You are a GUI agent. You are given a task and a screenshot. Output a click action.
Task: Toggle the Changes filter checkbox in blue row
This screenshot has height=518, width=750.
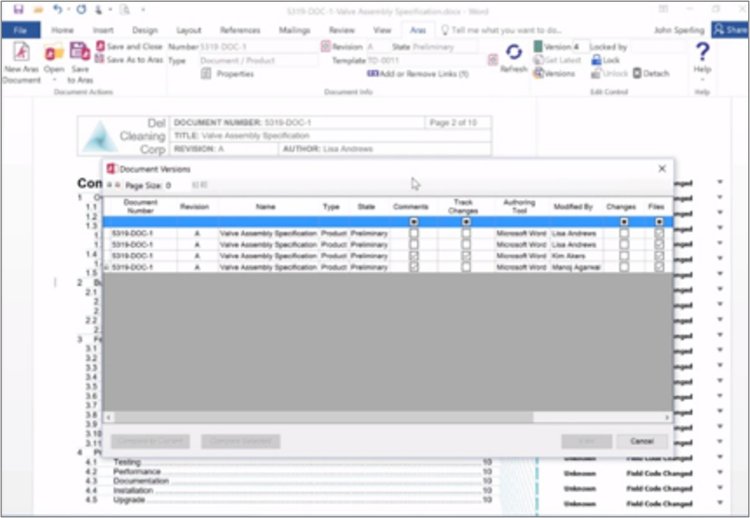624,221
